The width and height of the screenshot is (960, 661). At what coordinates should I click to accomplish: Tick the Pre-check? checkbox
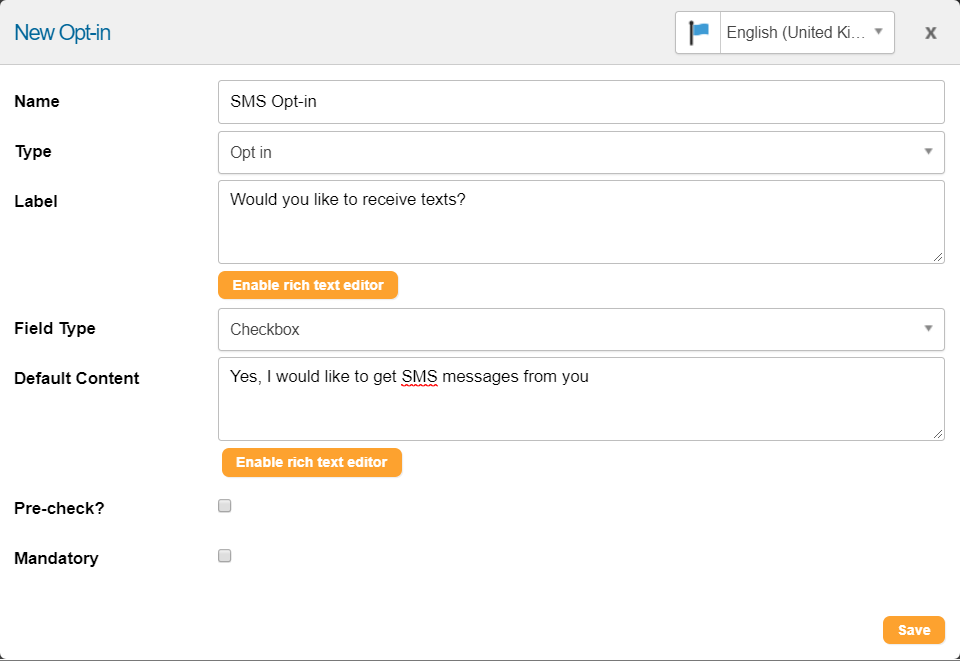coord(225,506)
